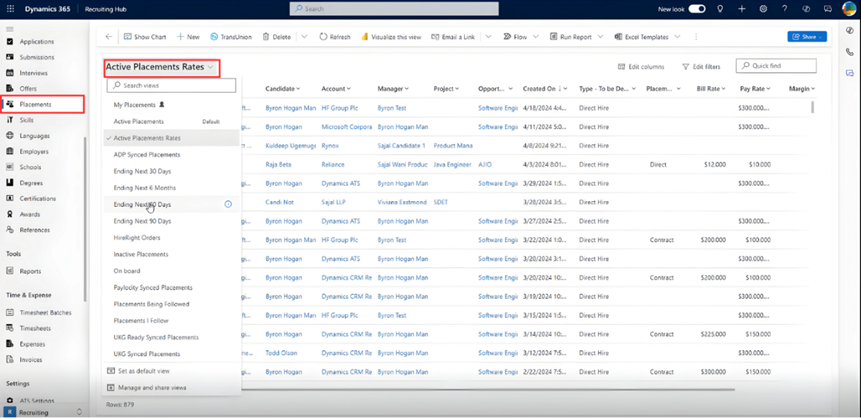861x419 pixels.
Task: Click Edit filters
Action: pyautogui.click(x=701, y=66)
